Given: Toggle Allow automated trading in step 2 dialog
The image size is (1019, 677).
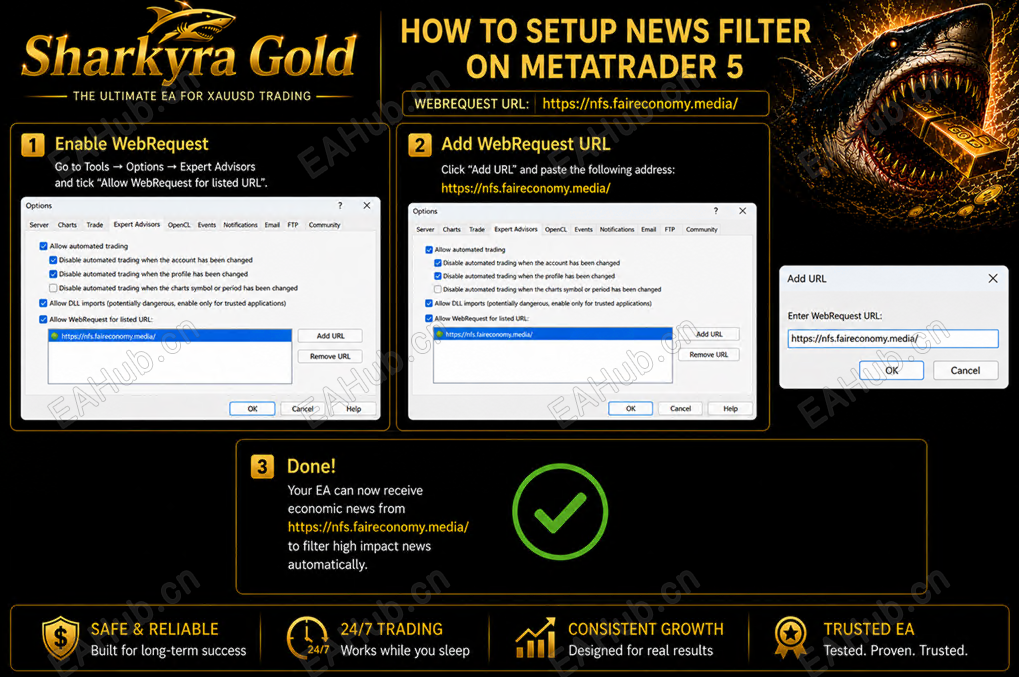Looking at the screenshot, I should click(x=429, y=249).
